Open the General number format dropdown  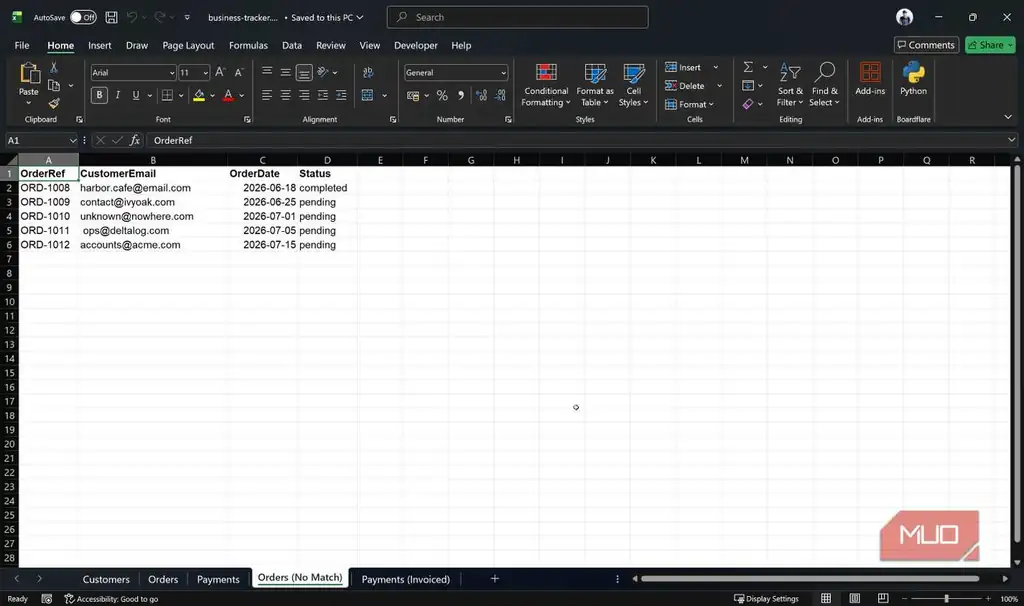coord(503,73)
